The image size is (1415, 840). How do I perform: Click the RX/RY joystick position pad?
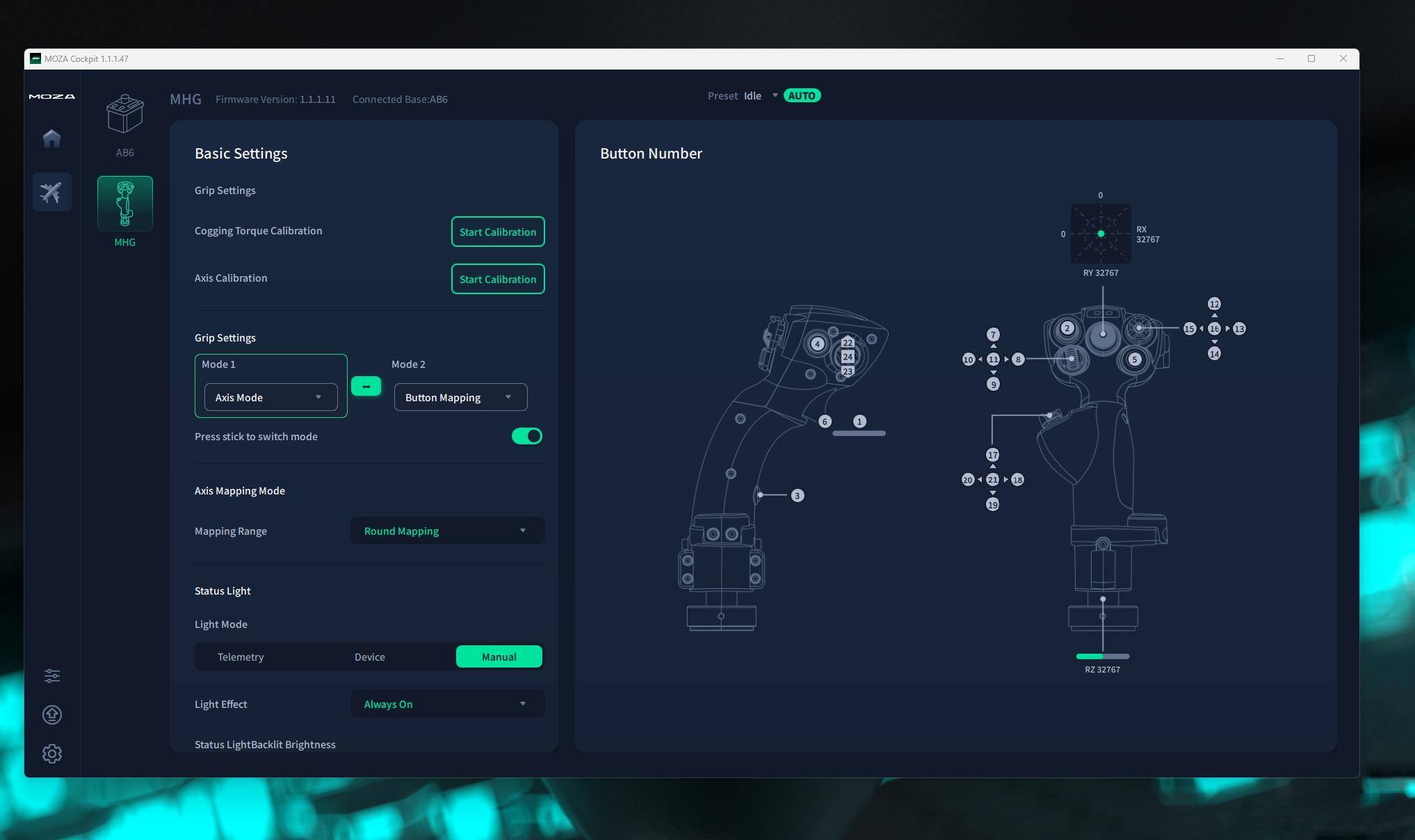click(1101, 234)
